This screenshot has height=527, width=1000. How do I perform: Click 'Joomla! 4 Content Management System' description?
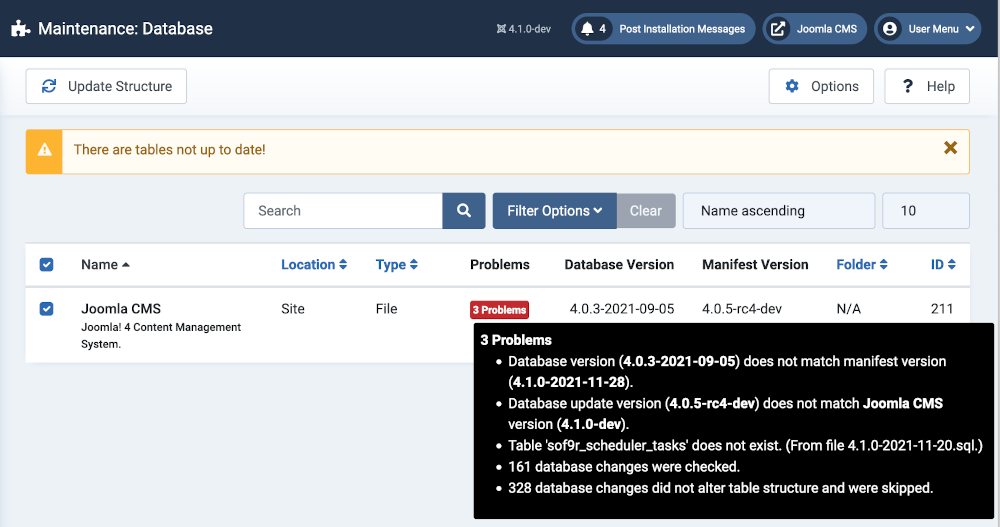161,336
